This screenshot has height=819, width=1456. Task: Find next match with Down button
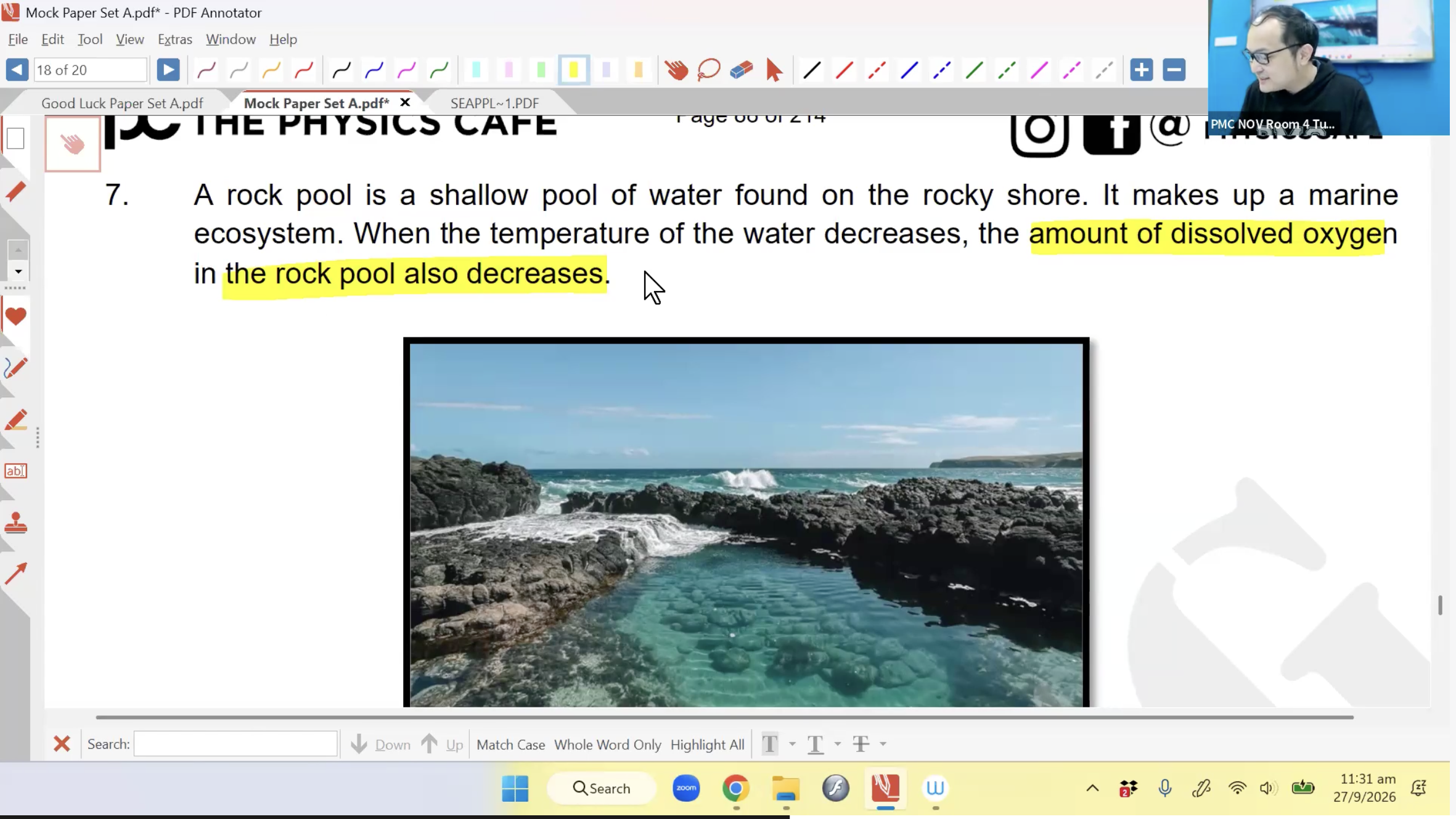coord(380,744)
